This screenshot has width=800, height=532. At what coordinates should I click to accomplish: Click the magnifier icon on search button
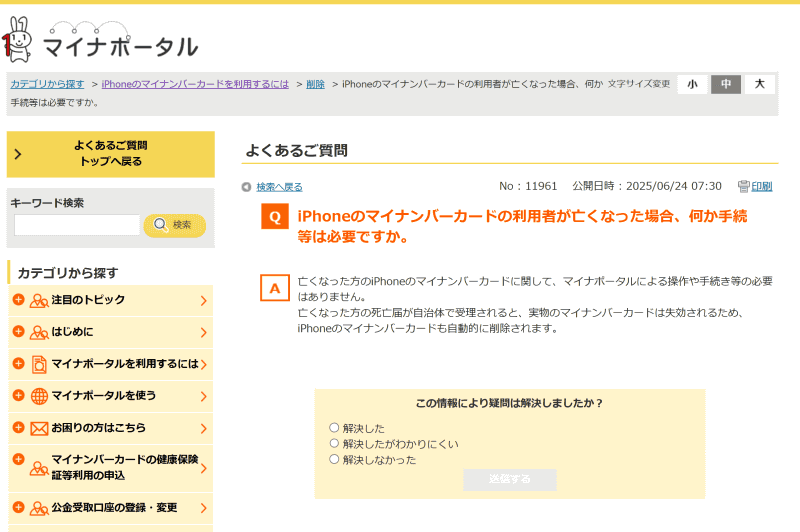160,224
